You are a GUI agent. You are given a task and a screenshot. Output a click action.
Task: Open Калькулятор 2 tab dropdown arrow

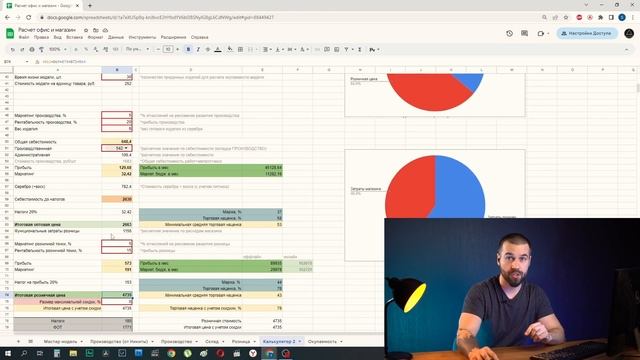pos(300,341)
